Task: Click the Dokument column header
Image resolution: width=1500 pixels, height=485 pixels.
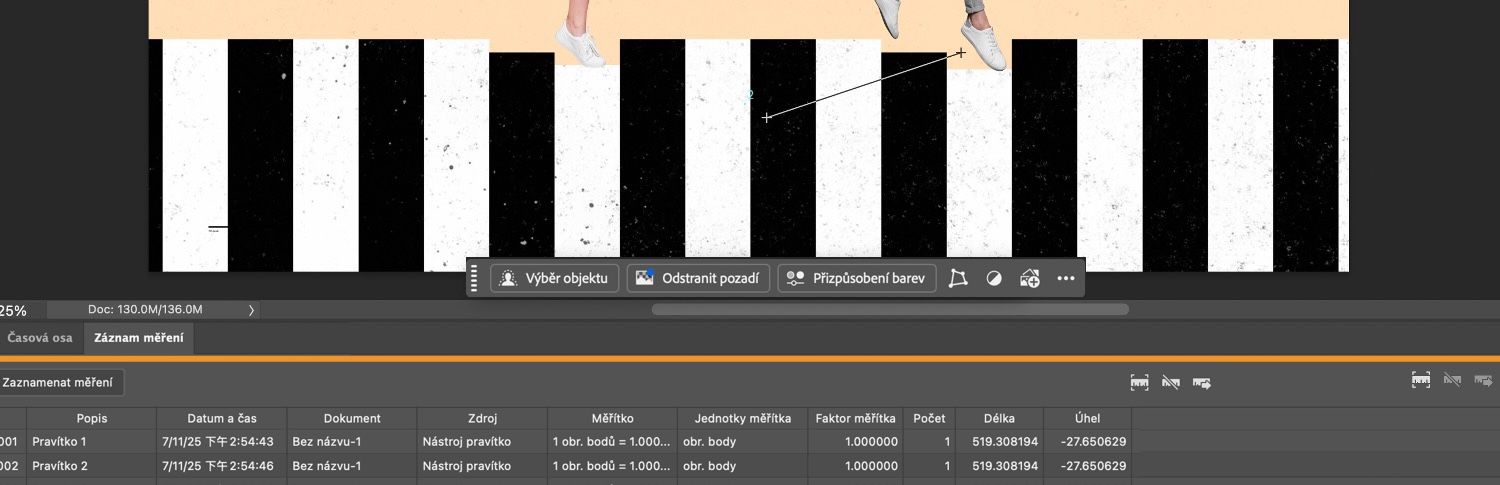Action: [x=352, y=418]
